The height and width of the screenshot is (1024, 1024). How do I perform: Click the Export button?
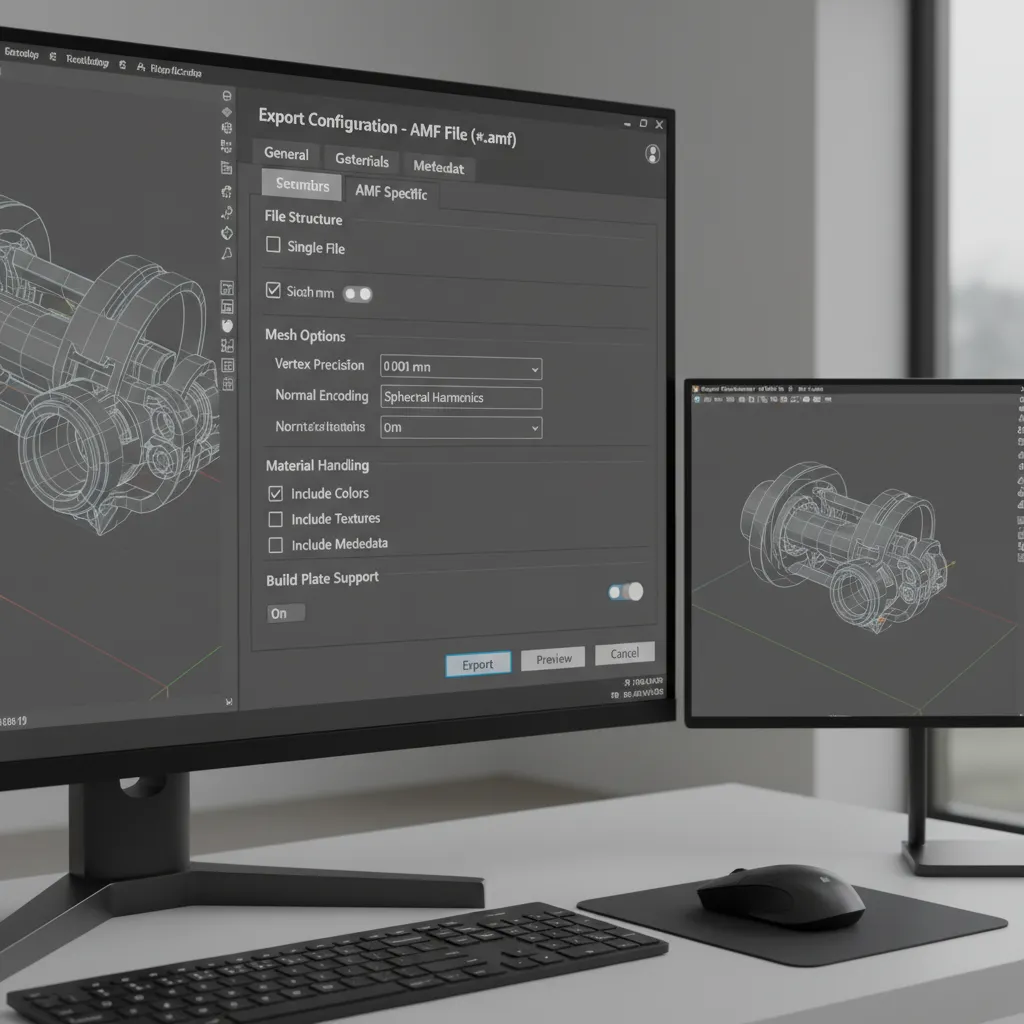tap(478, 664)
